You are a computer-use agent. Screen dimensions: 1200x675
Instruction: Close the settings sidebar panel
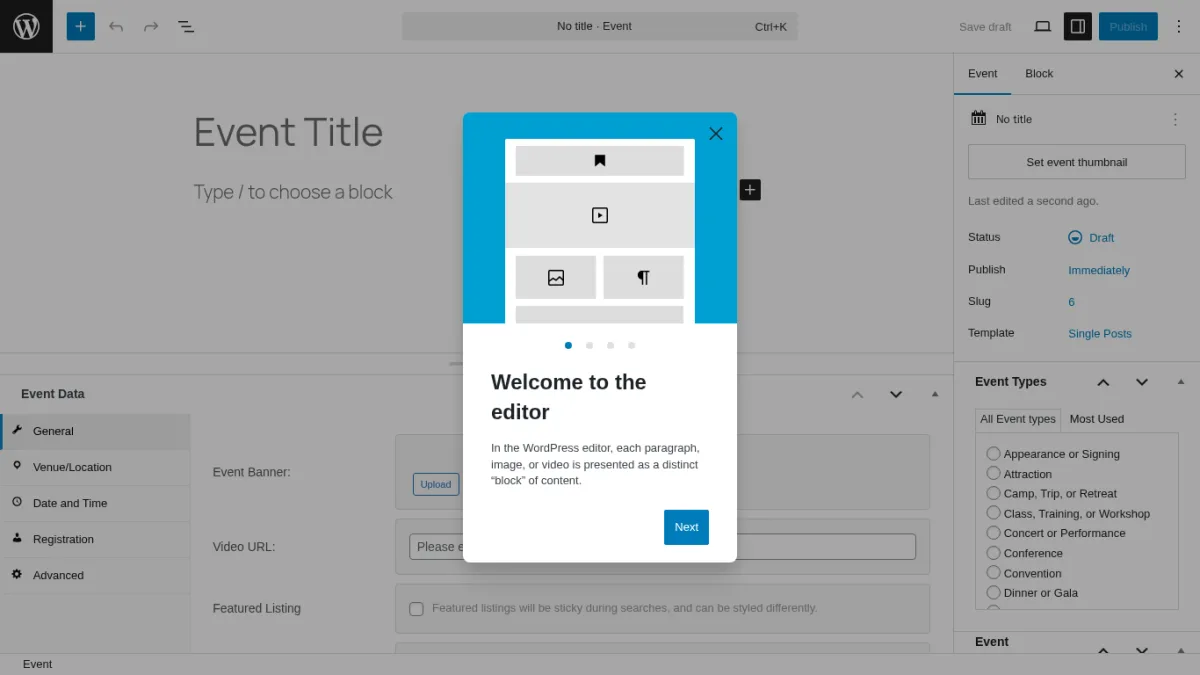(1178, 74)
